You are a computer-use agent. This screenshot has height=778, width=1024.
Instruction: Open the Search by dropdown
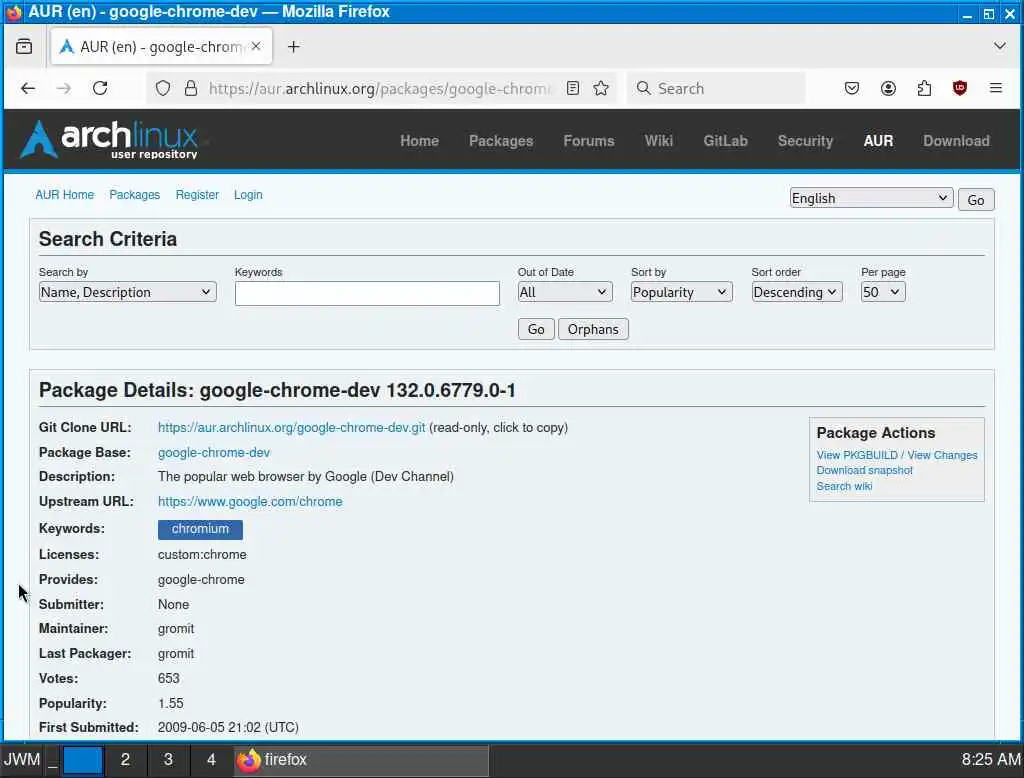pyautogui.click(x=127, y=292)
